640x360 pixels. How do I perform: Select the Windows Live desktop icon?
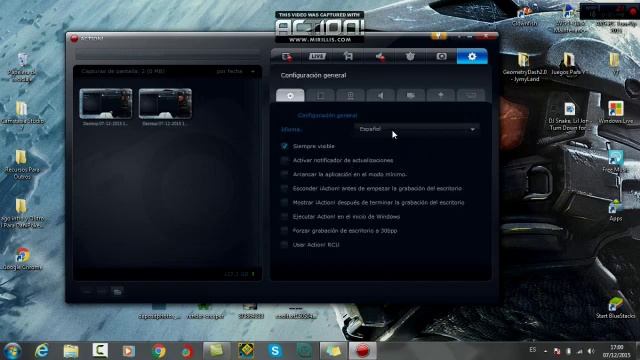(x=616, y=113)
